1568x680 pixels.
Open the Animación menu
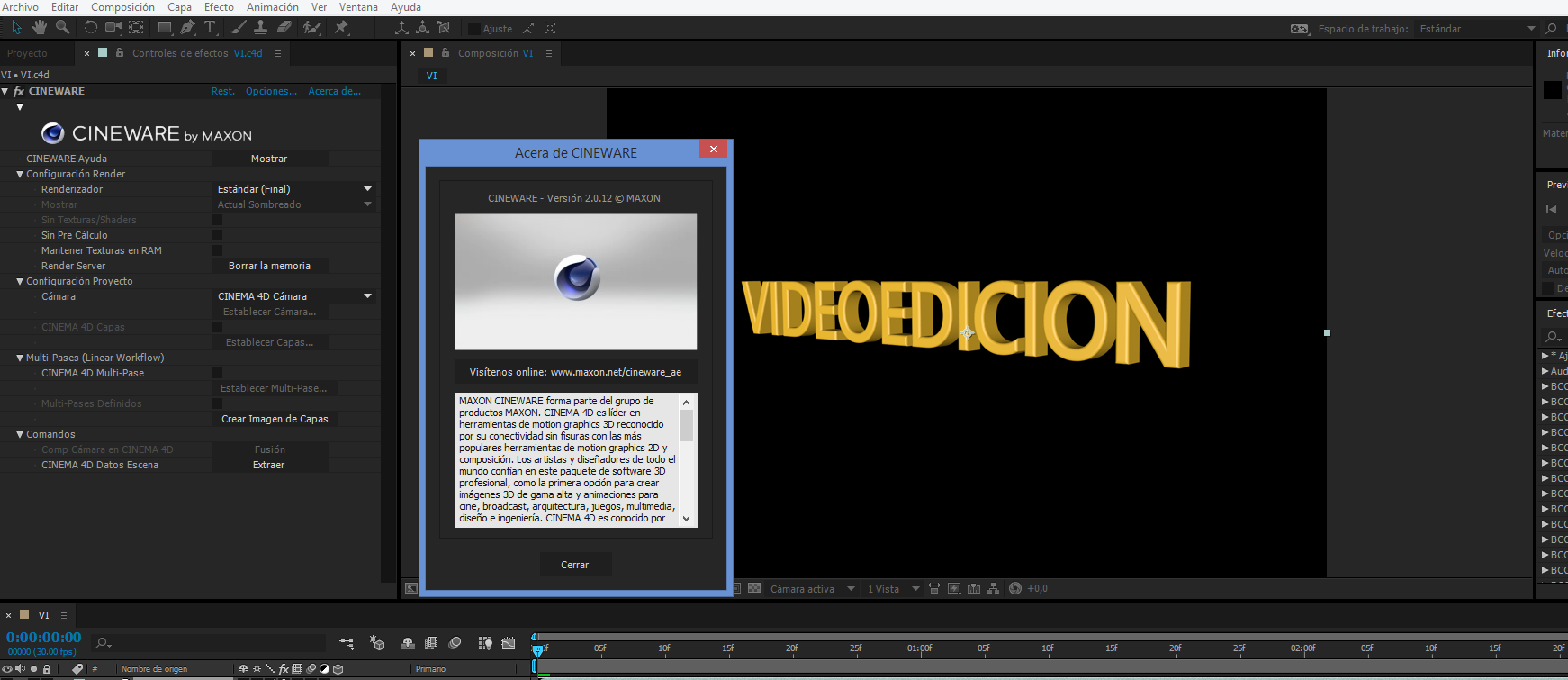click(x=273, y=7)
